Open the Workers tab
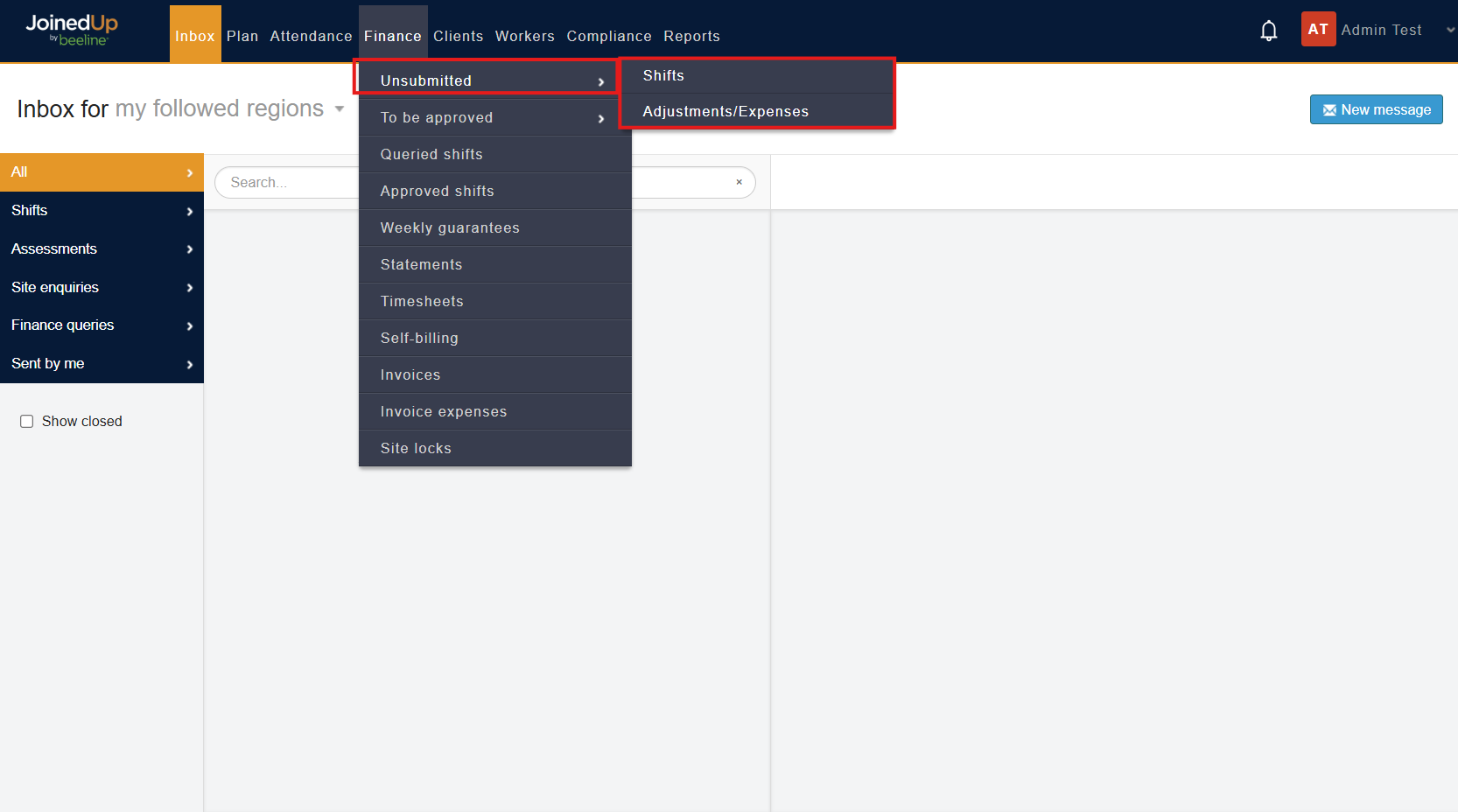 pos(525,36)
